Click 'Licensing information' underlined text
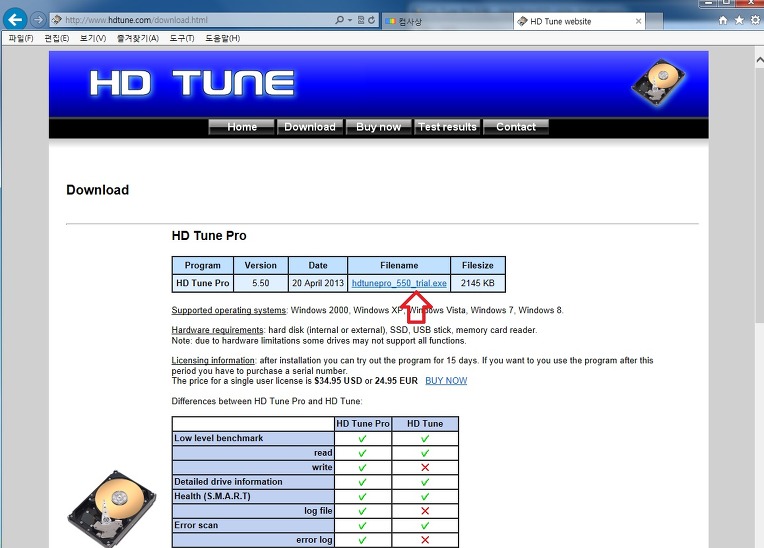Viewport: 764px width, 548px height. 213,360
